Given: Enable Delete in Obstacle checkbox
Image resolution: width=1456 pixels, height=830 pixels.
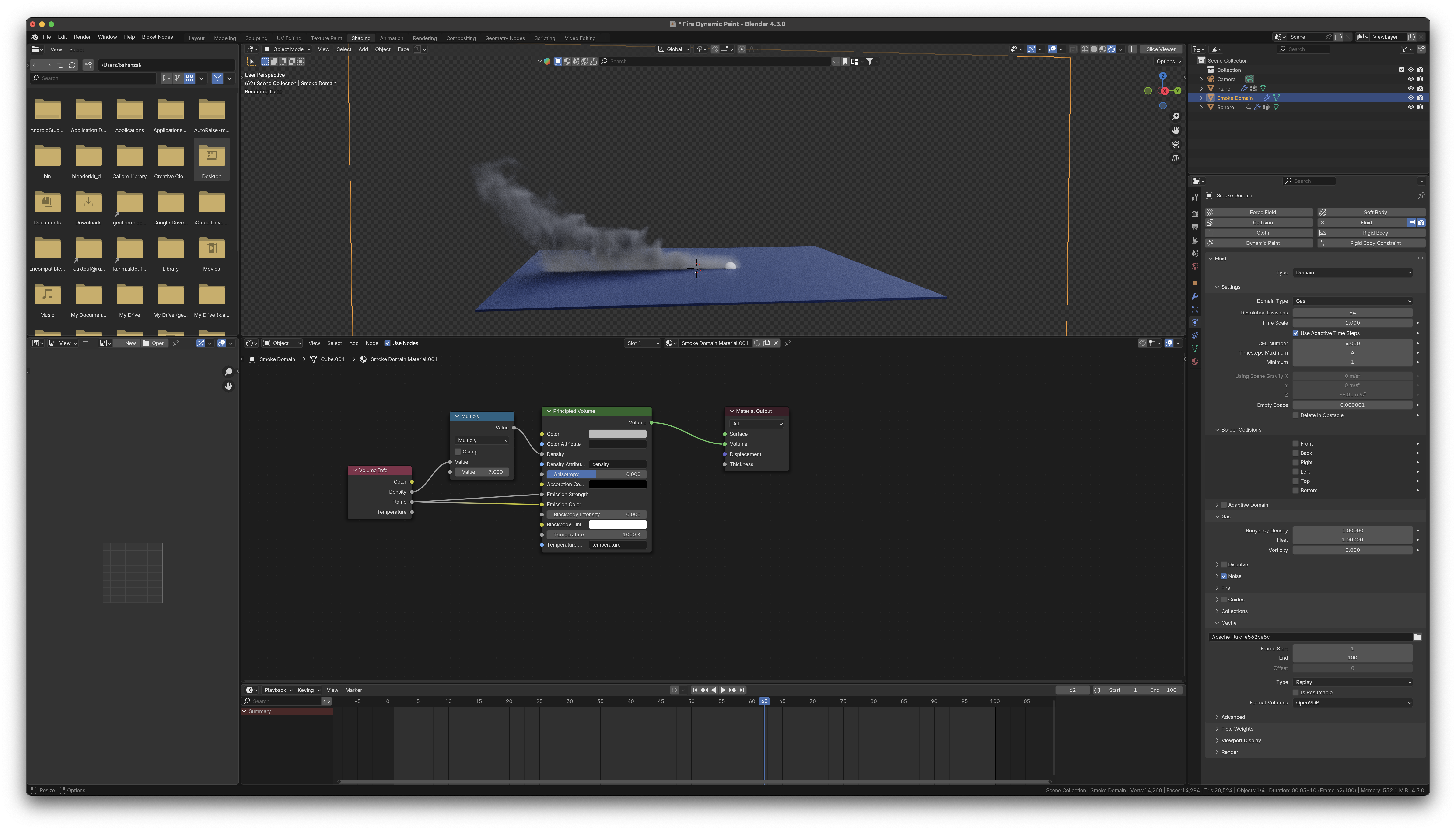Looking at the screenshot, I should 1296,415.
